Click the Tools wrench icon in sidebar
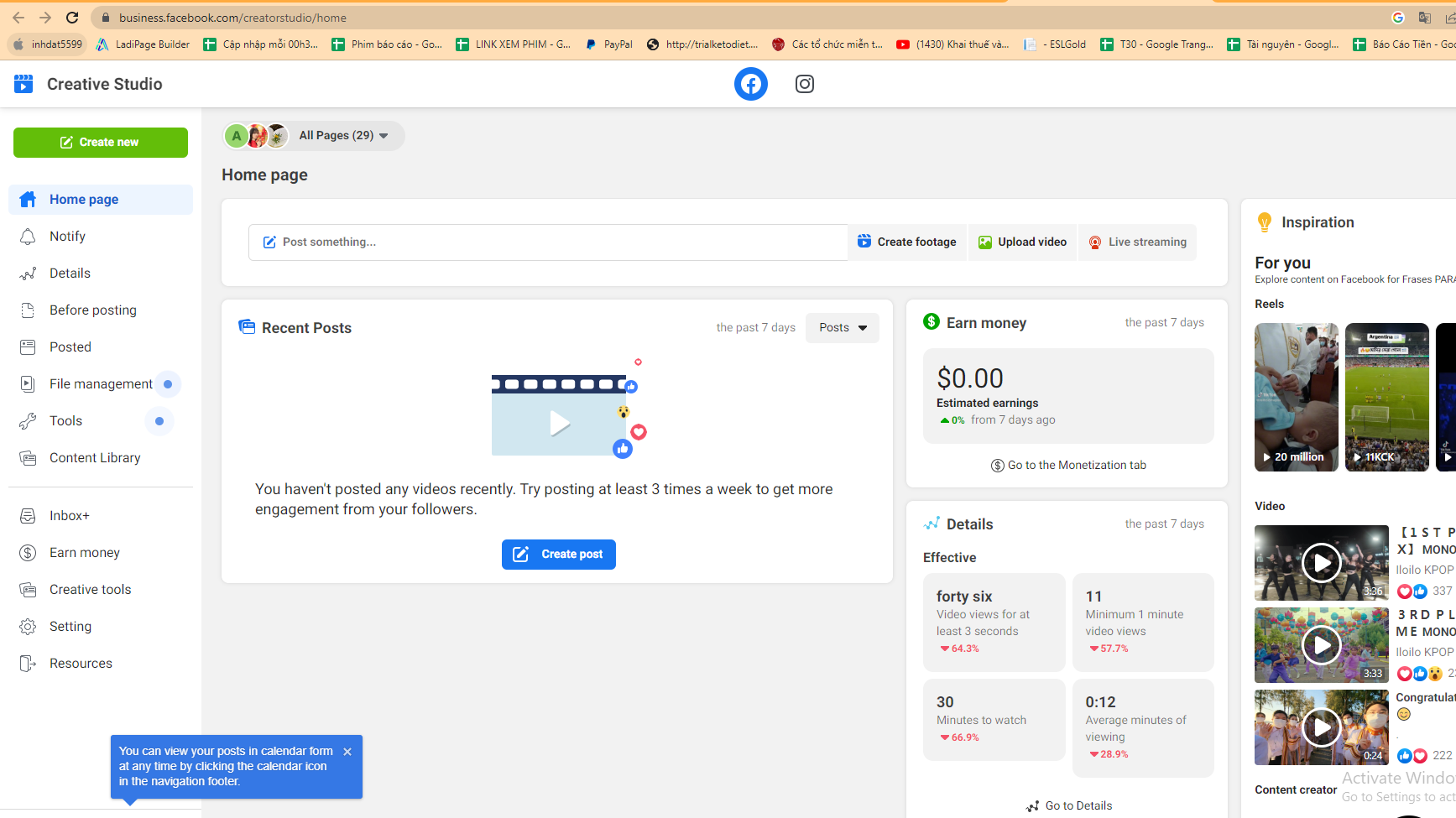The height and width of the screenshot is (818, 1456). coord(28,421)
